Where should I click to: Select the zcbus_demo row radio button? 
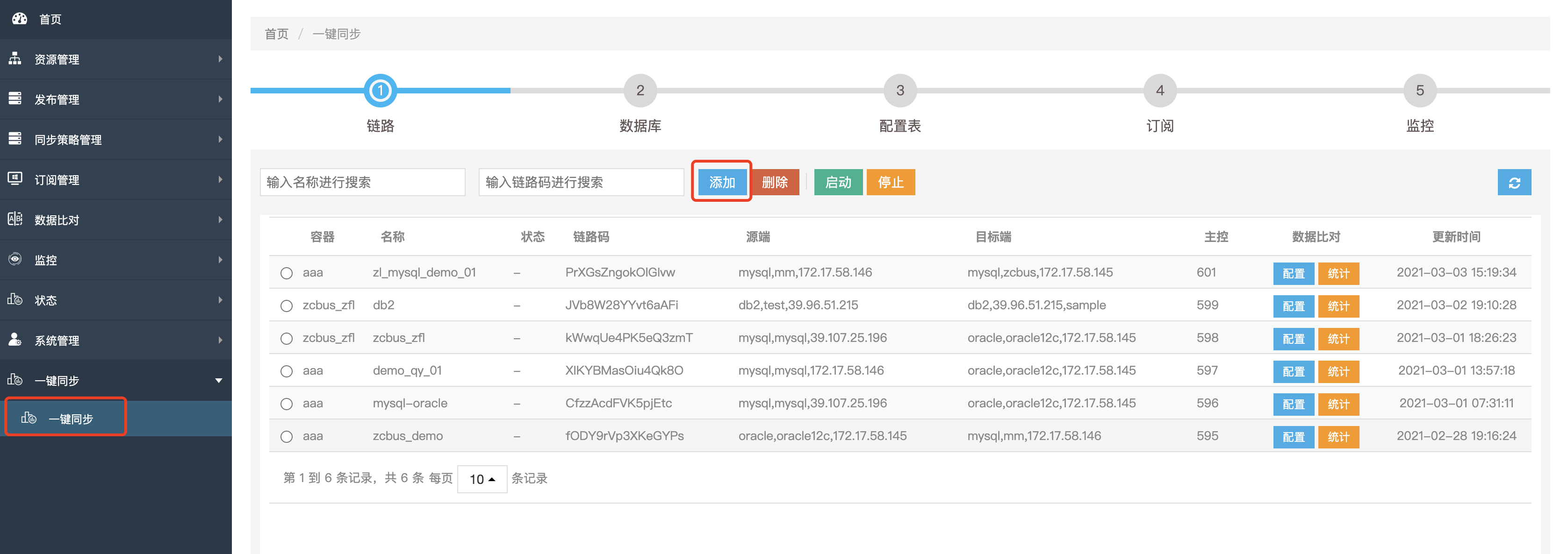point(286,437)
